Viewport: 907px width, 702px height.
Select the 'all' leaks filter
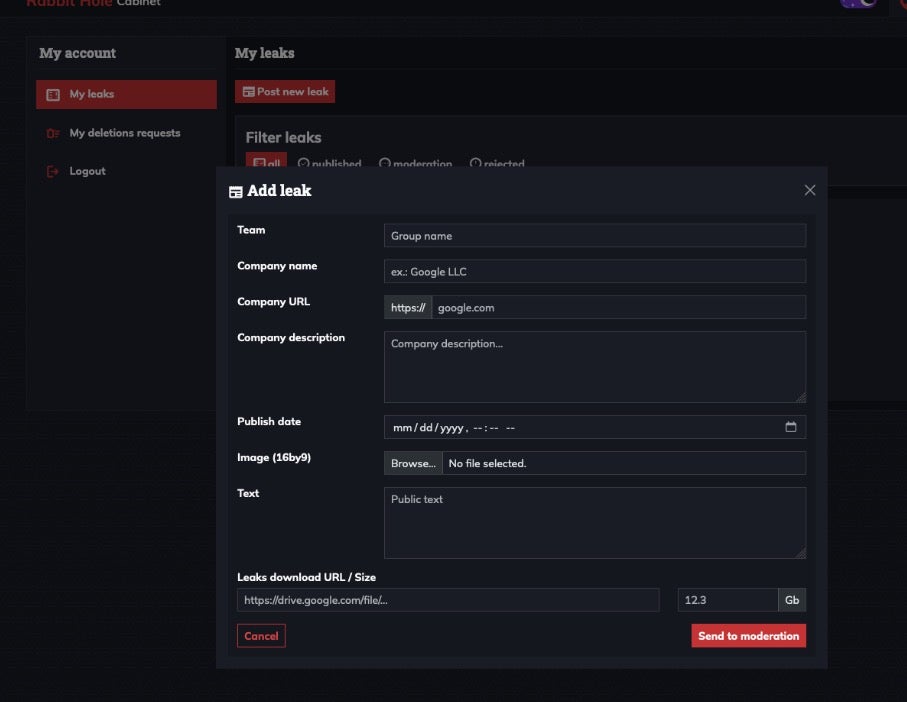266,163
